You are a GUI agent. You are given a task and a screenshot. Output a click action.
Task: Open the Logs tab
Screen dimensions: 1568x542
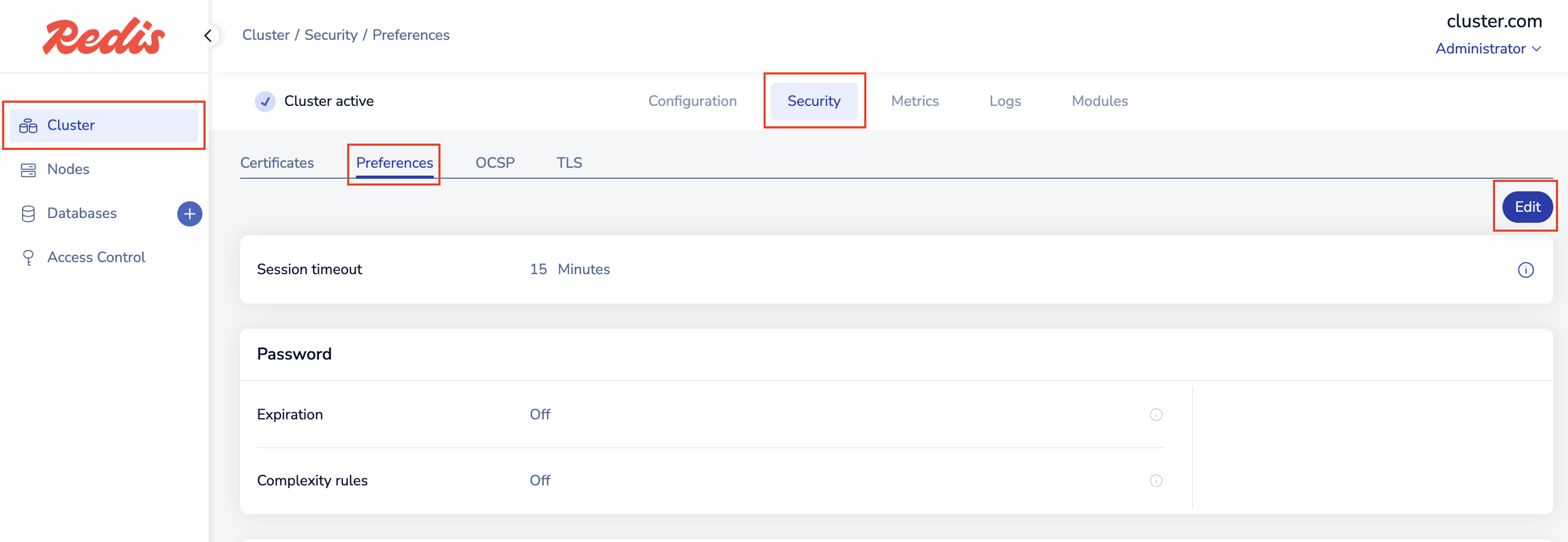pos(1005,101)
